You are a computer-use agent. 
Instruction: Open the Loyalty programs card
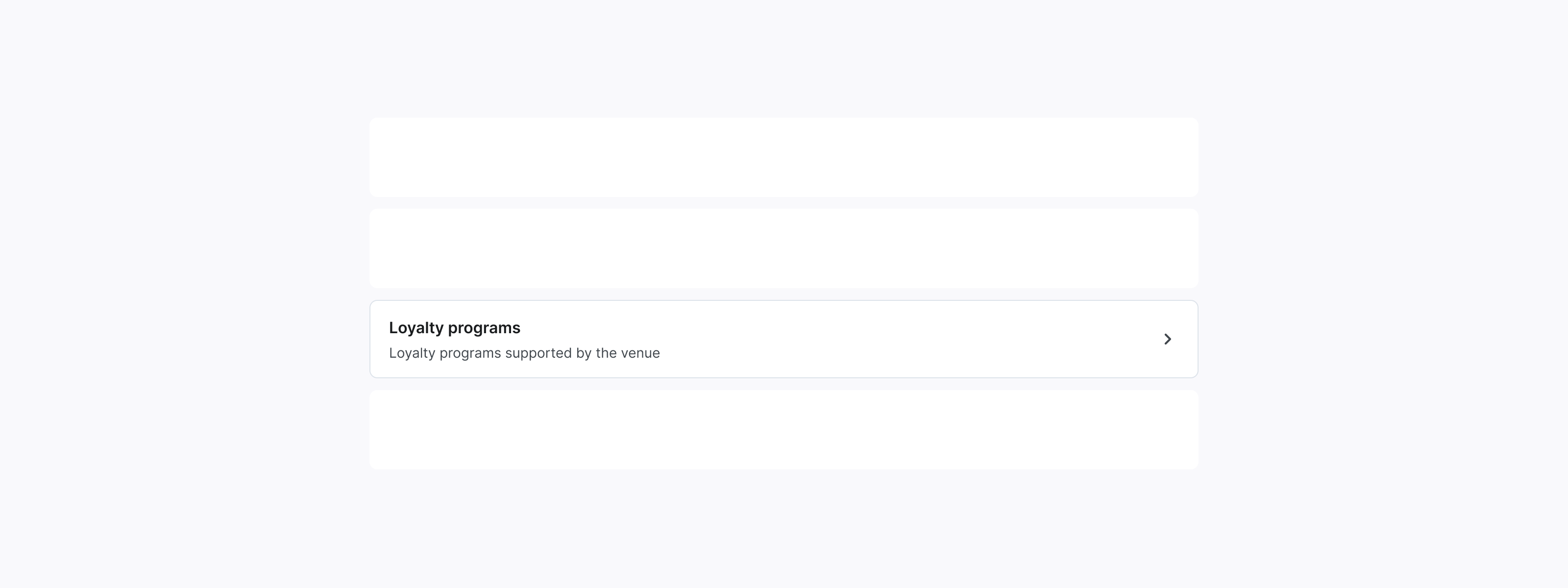click(784, 339)
